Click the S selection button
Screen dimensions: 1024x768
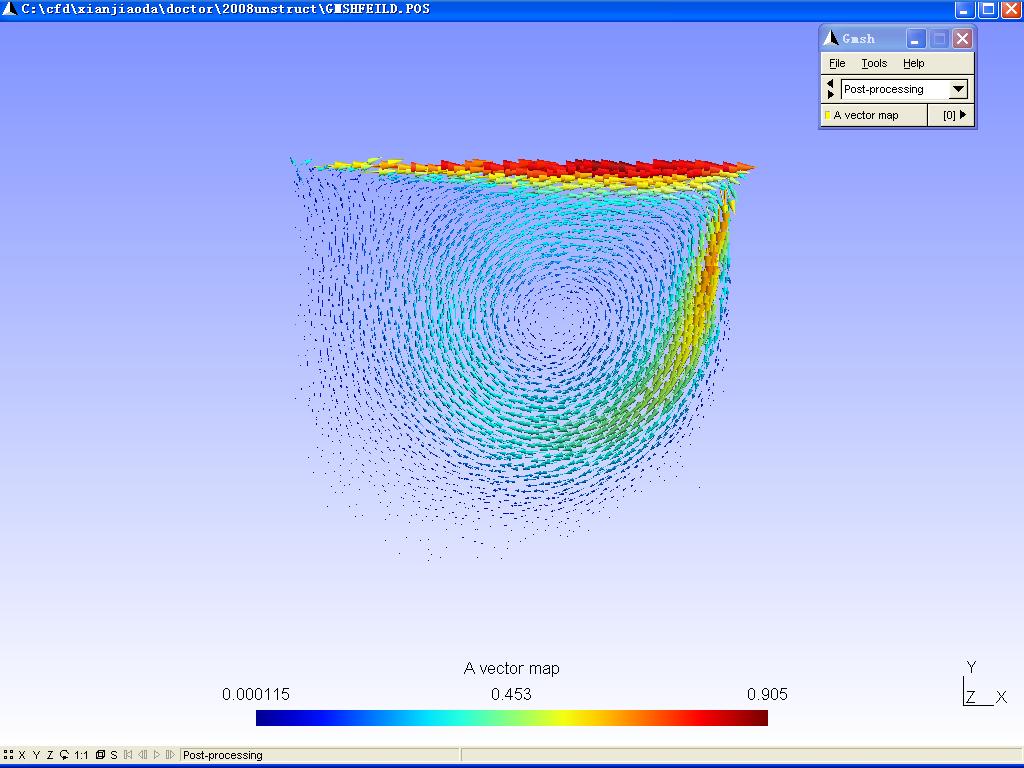[114, 755]
